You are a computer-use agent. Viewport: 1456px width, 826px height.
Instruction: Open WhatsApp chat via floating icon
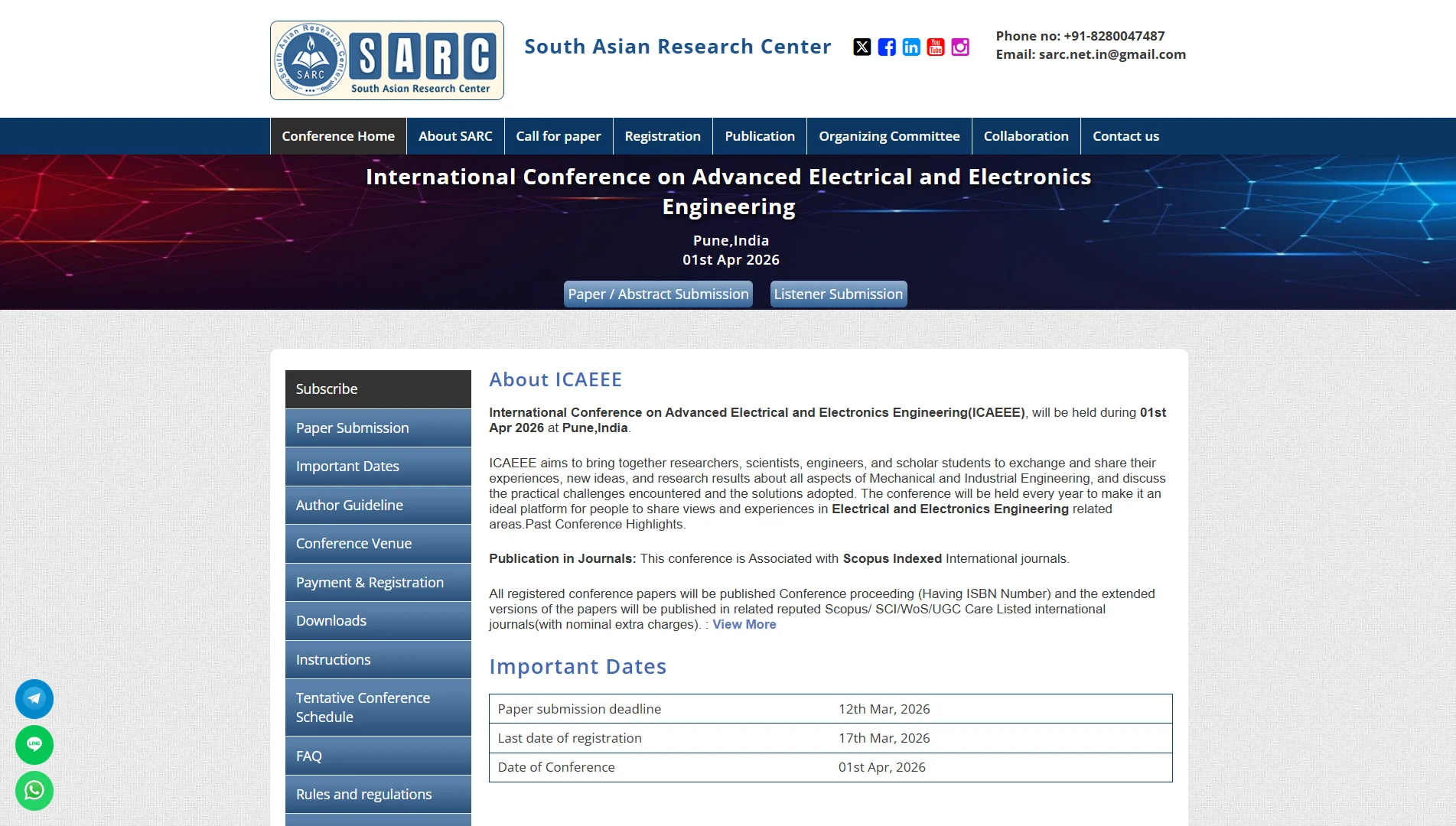(x=34, y=791)
